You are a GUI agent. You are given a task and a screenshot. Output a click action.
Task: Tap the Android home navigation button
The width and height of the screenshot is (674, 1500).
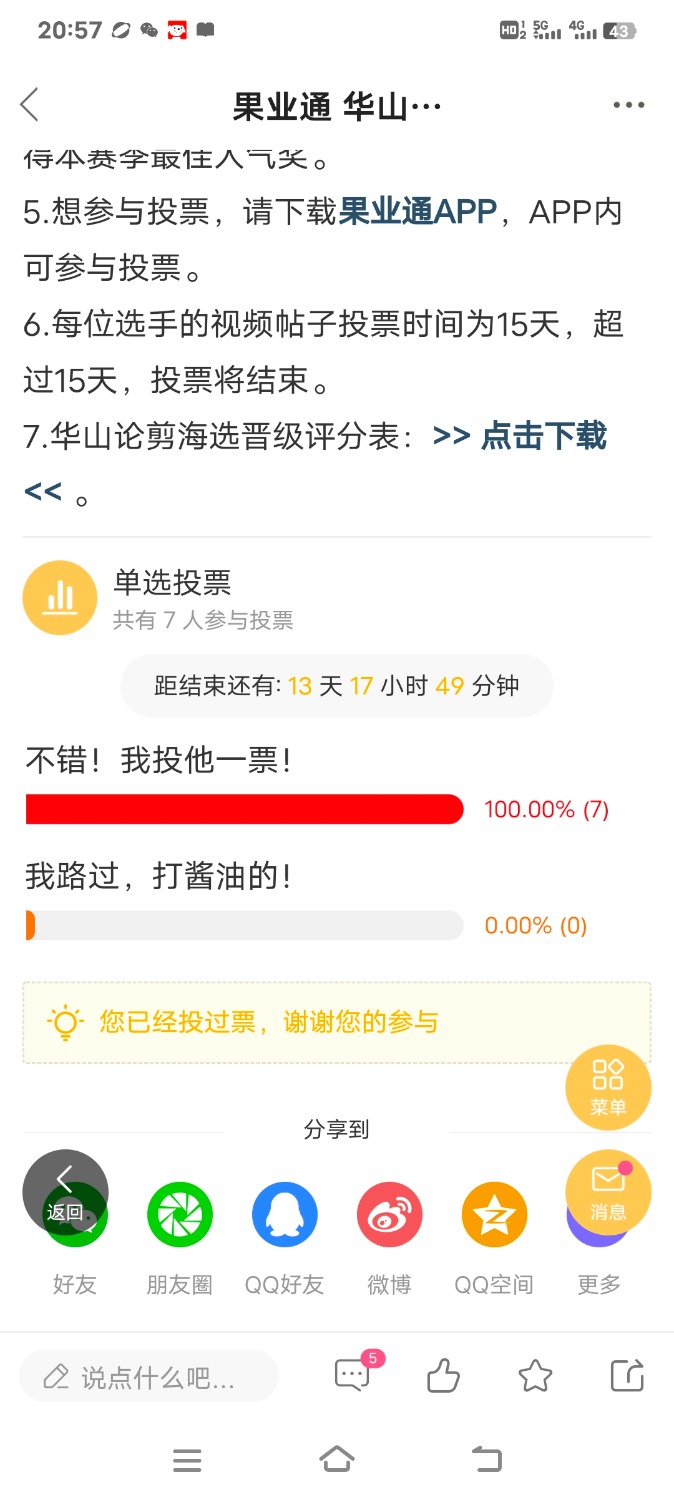[337, 1460]
